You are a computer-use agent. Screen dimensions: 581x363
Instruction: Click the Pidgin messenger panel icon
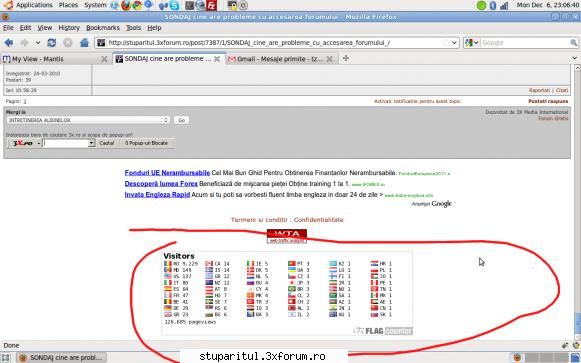point(163,5)
